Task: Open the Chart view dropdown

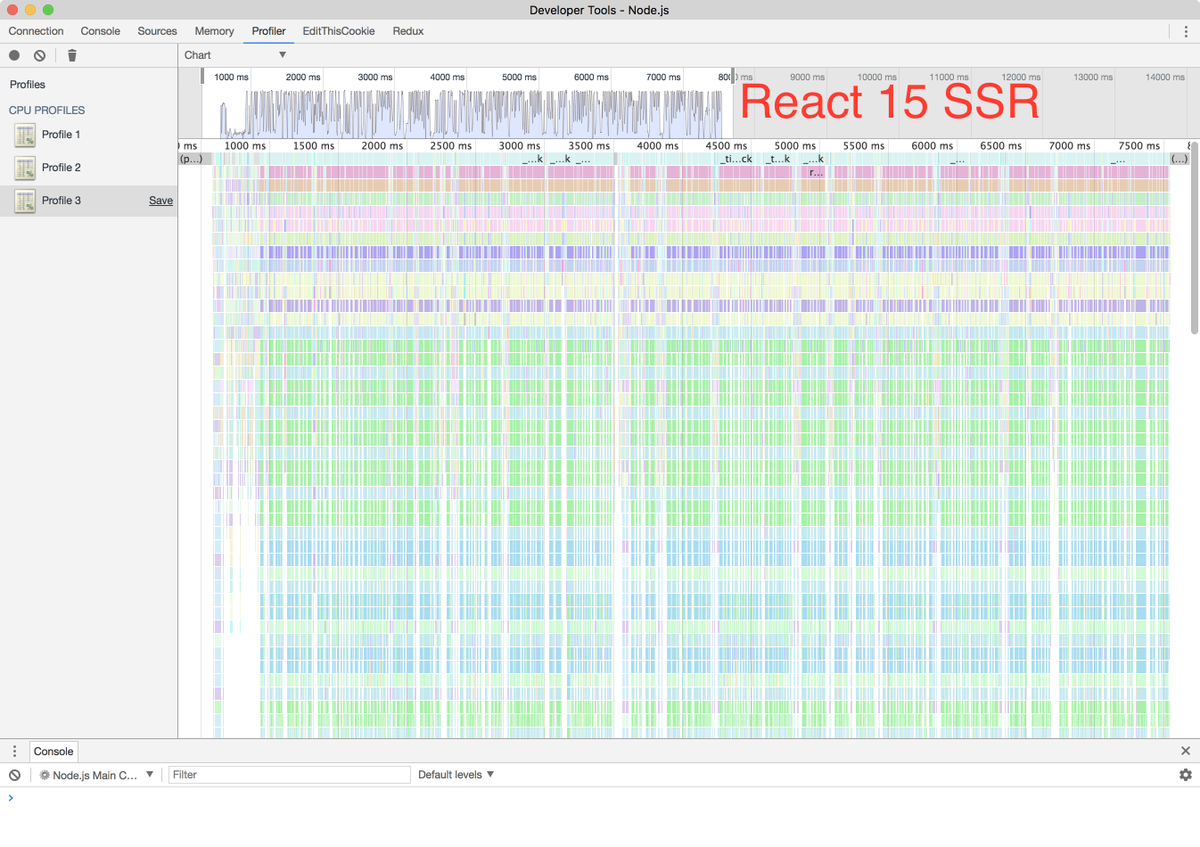Action: (235, 55)
